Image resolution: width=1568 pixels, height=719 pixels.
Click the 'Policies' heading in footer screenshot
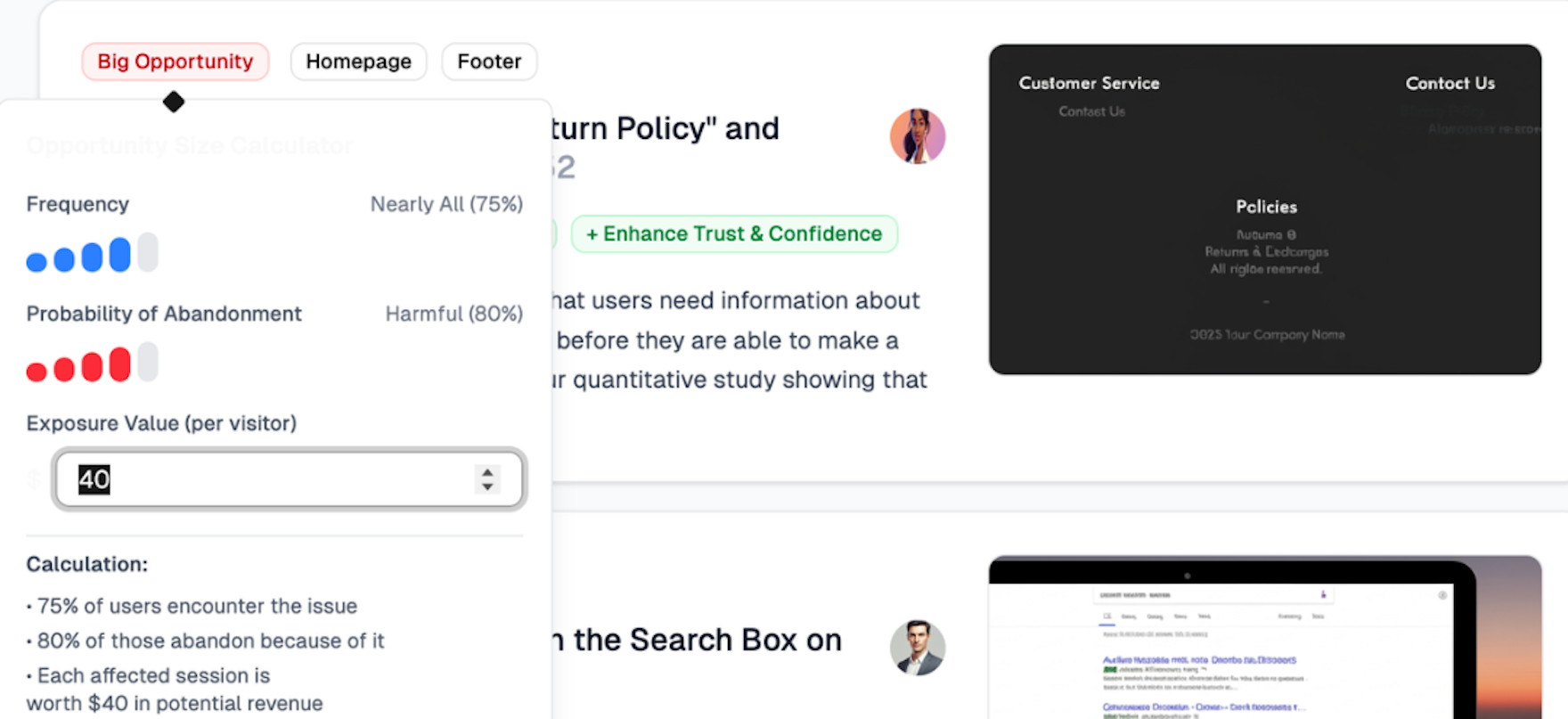pyautogui.click(x=1266, y=207)
